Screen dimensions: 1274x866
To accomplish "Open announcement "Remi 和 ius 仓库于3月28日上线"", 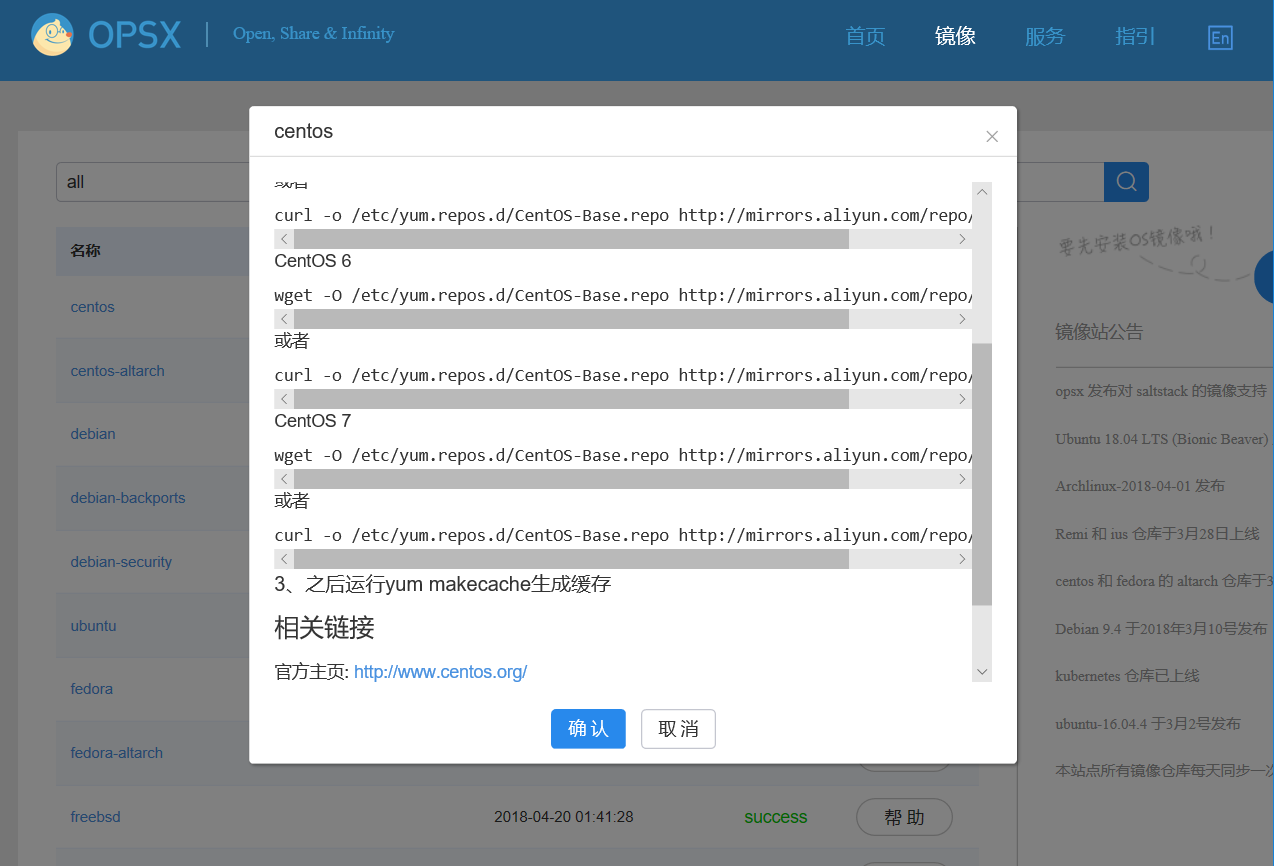I will (1157, 534).
